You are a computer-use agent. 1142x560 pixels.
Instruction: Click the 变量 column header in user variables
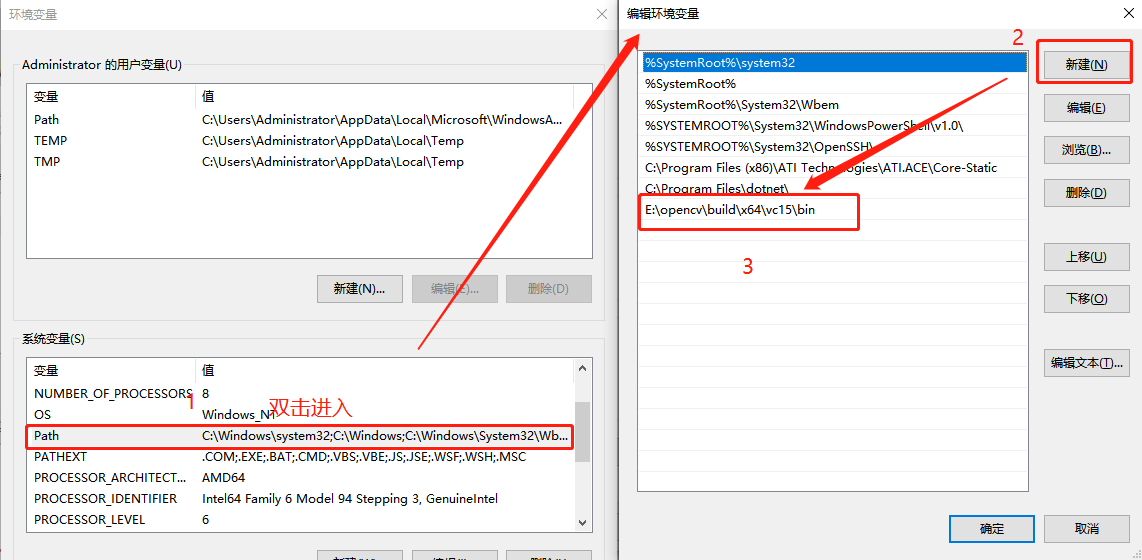pyautogui.click(x=111, y=97)
